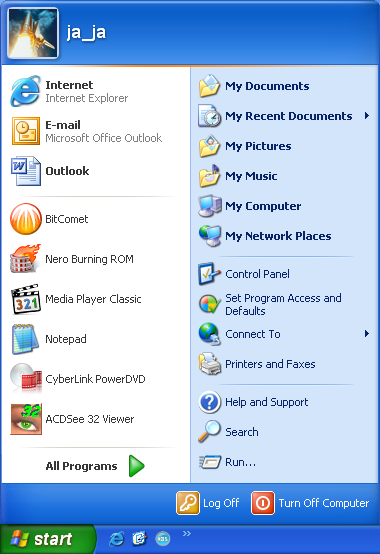
Task: Expand the My Recent Documents submenu arrow
Action: tap(367, 116)
